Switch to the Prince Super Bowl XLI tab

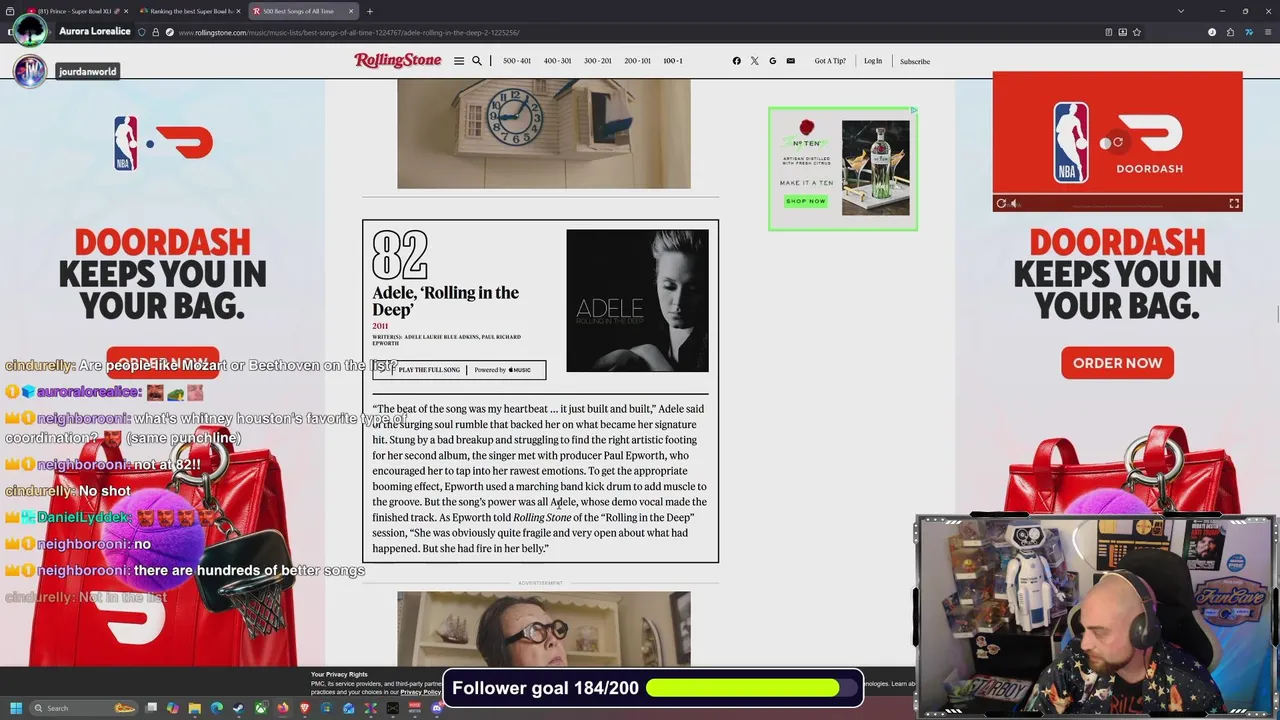[76, 11]
